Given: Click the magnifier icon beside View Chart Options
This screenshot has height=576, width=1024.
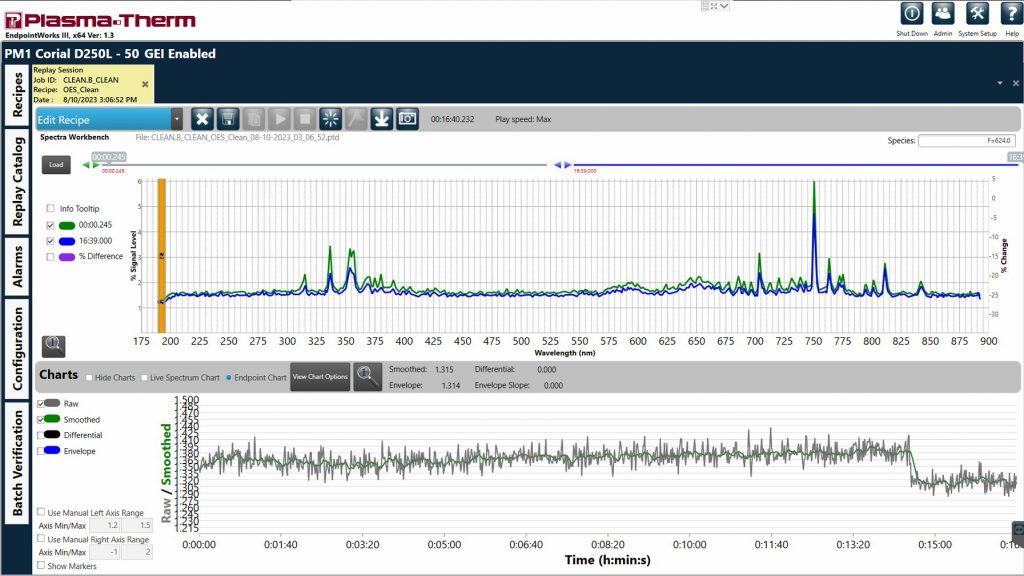Looking at the screenshot, I should click(367, 377).
